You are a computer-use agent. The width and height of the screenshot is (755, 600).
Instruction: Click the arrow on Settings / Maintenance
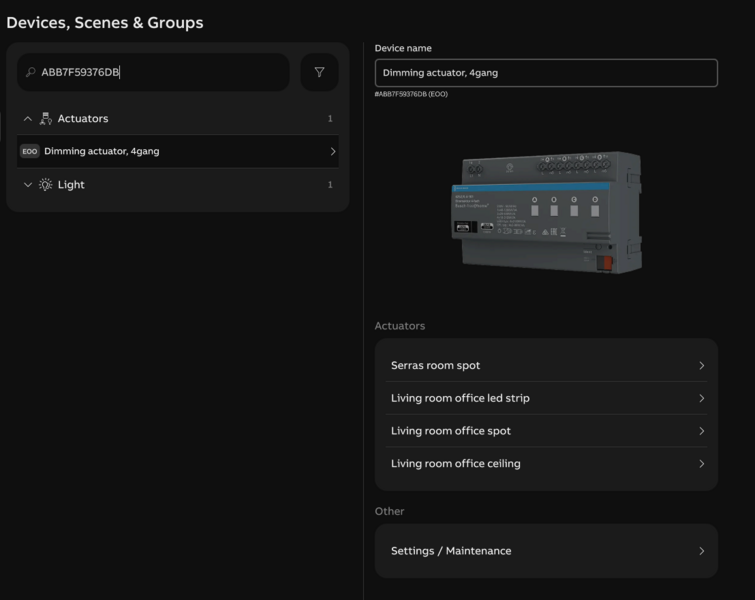701,551
